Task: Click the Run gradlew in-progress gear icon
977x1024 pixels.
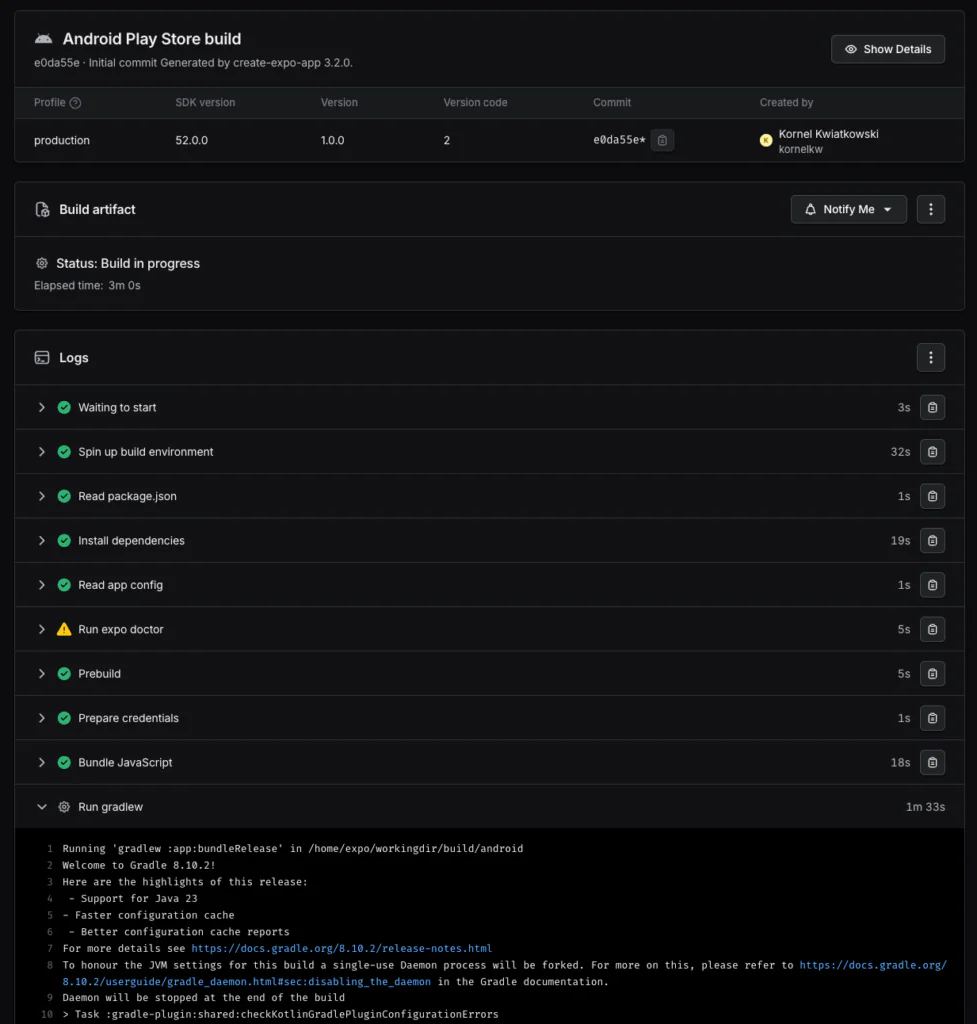Action: [x=64, y=807]
